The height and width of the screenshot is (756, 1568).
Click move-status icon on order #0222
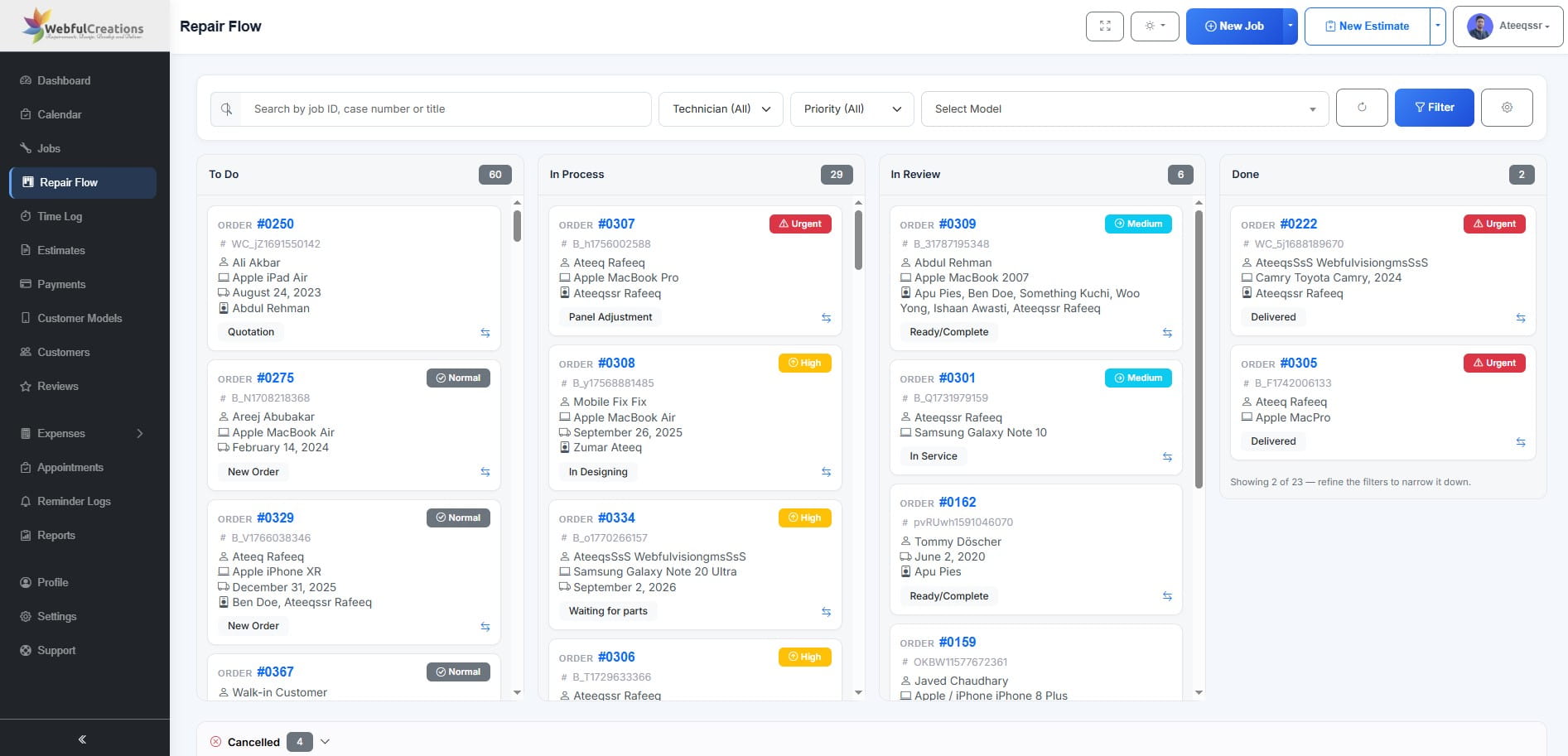point(1521,318)
